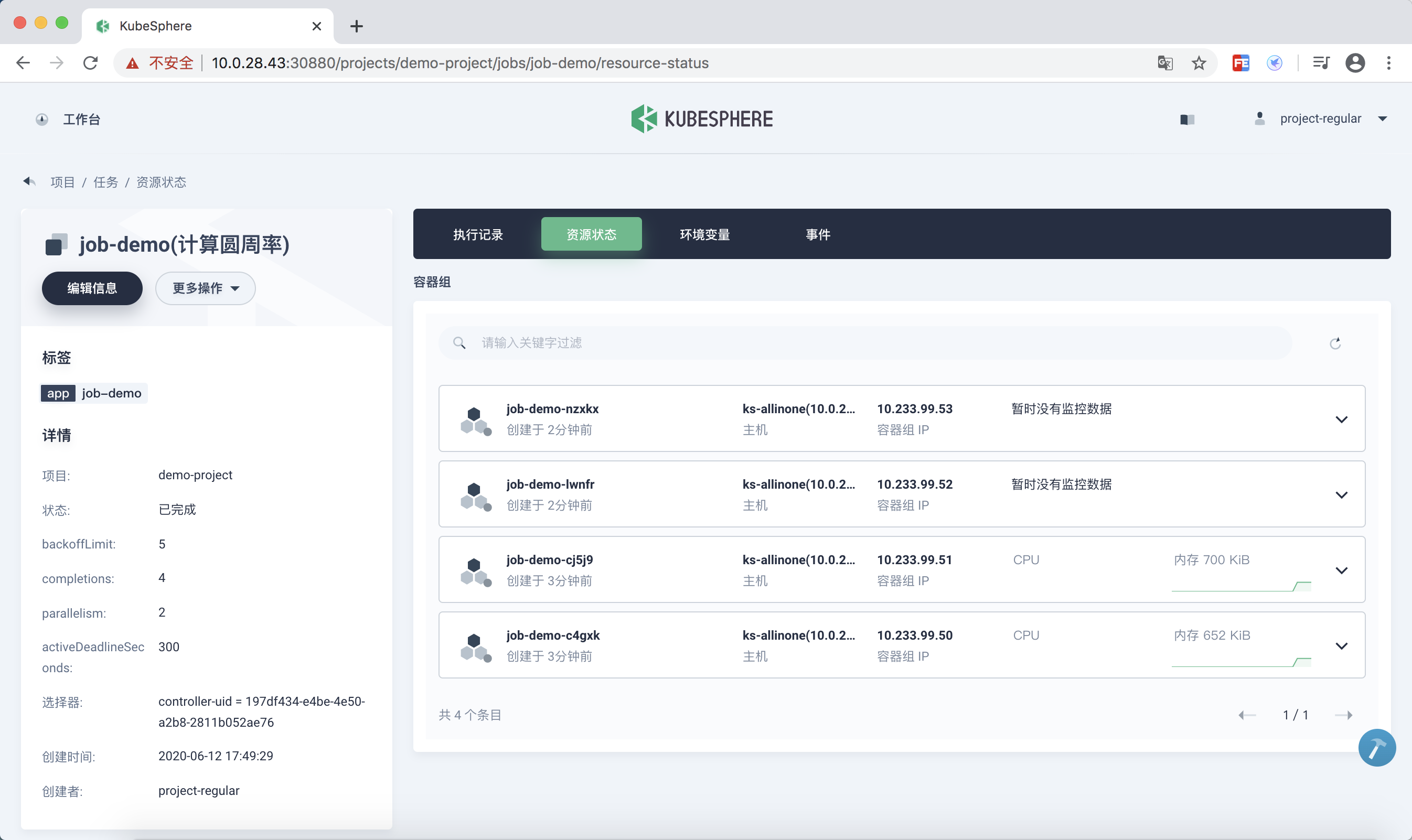The height and width of the screenshot is (840, 1412).
Task: Expand the job-demo-cj5j9 pod details
Action: (x=1341, y=570)
